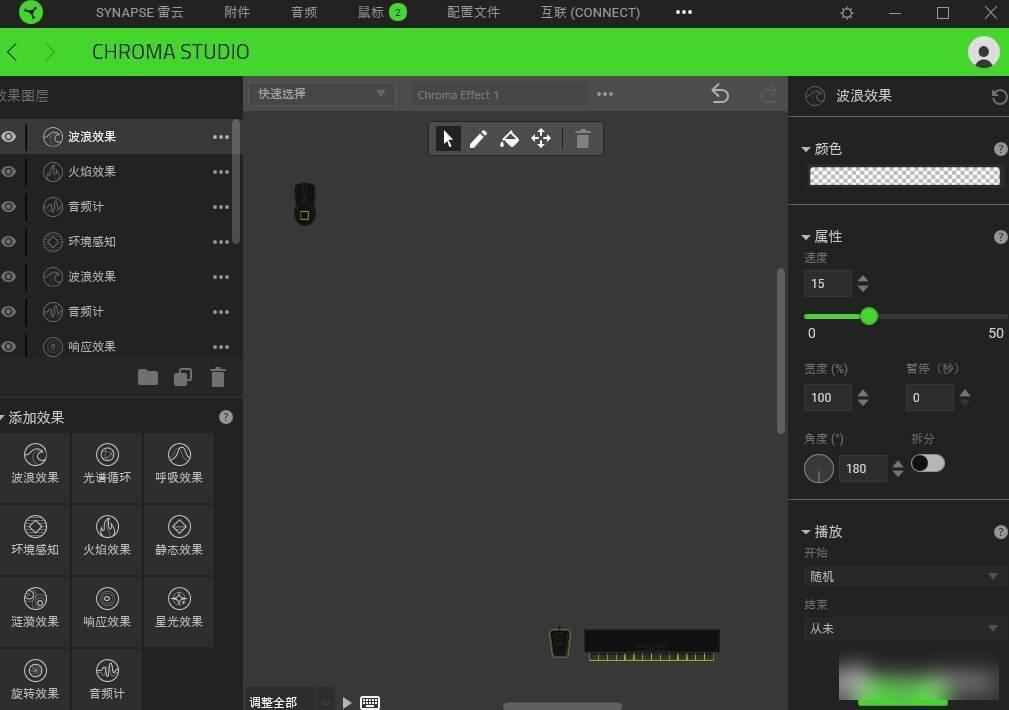1009x710 pixels.
Task: Open the 配置文件 tab
Action: 473,12
